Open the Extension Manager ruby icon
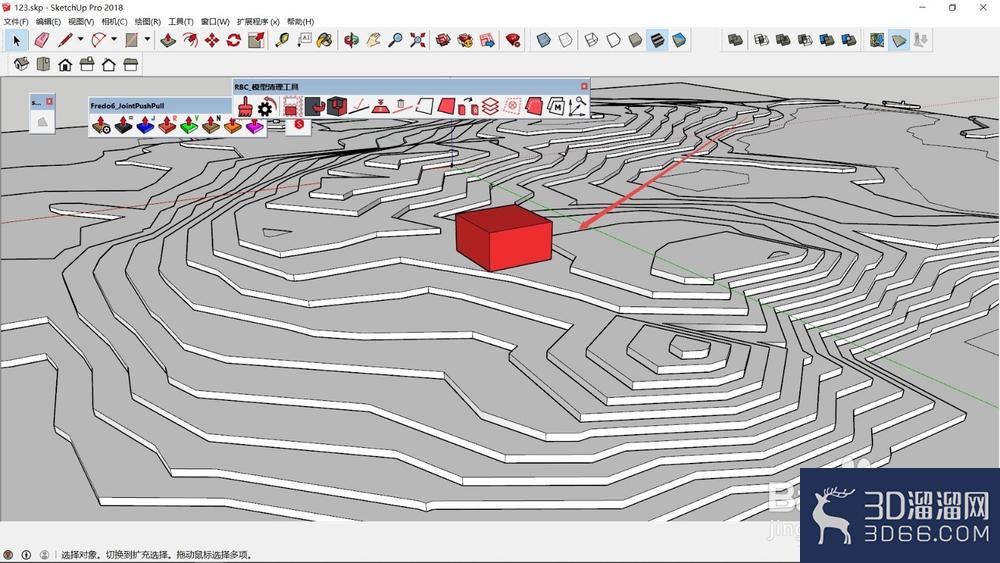Image resolution: width=1000 pixels, height=563 pixels. tap(513, 40)
